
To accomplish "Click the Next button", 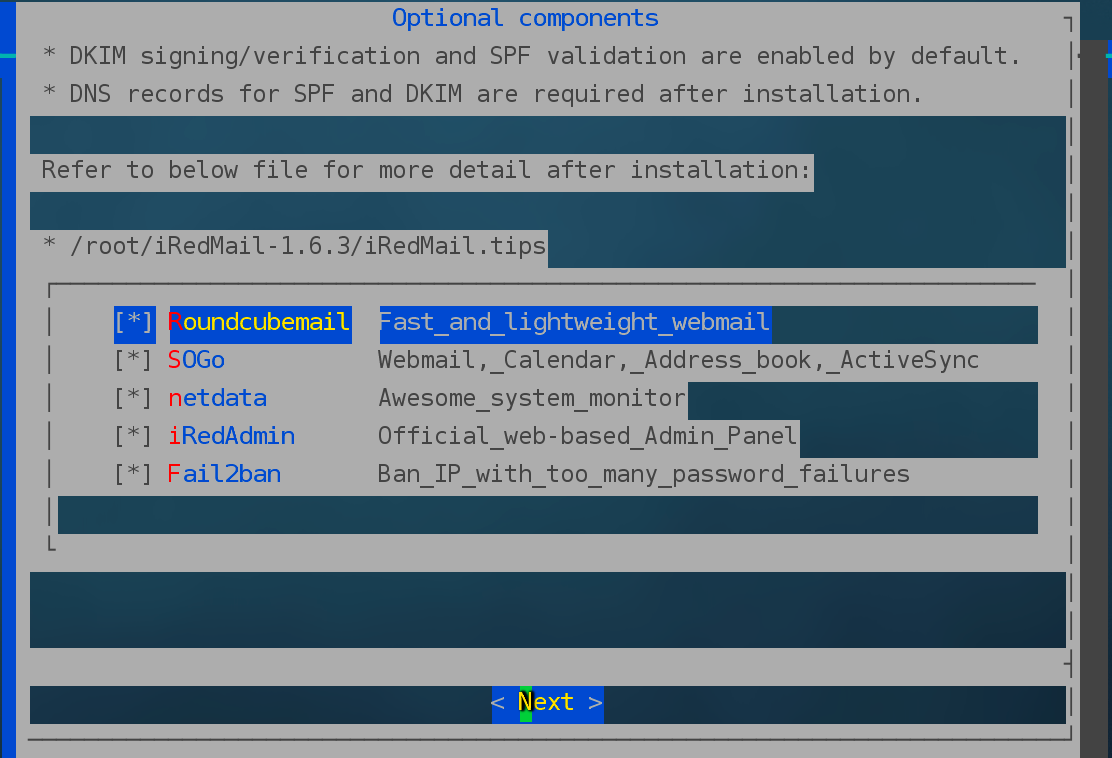I will coord(547,704).
